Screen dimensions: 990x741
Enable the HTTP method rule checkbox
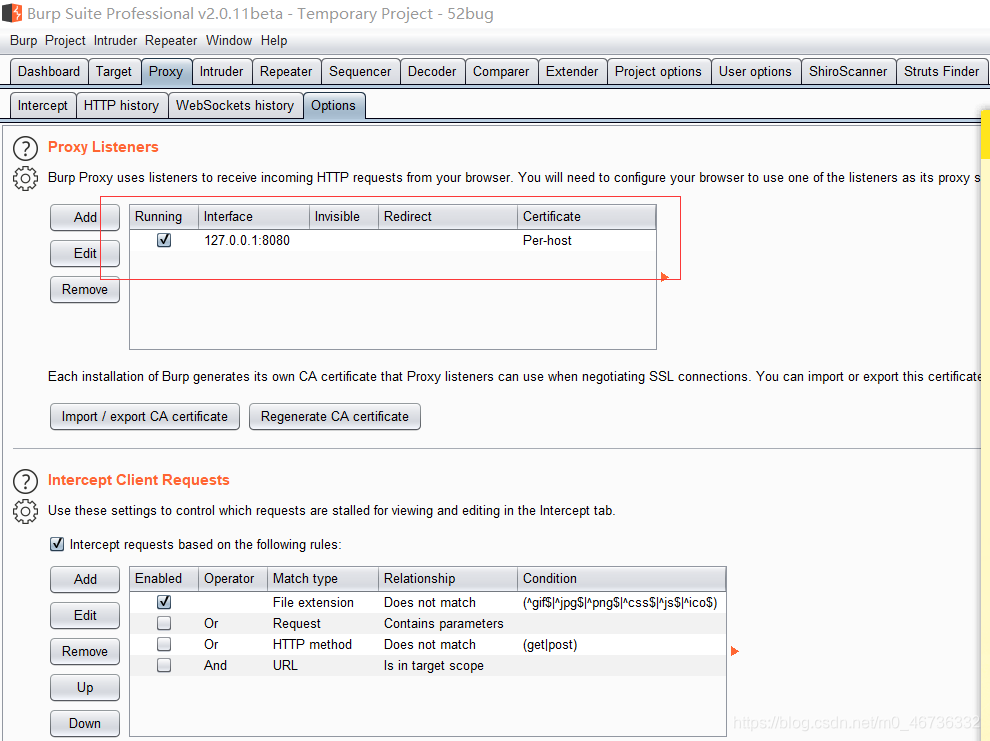[x=164, y=644]
